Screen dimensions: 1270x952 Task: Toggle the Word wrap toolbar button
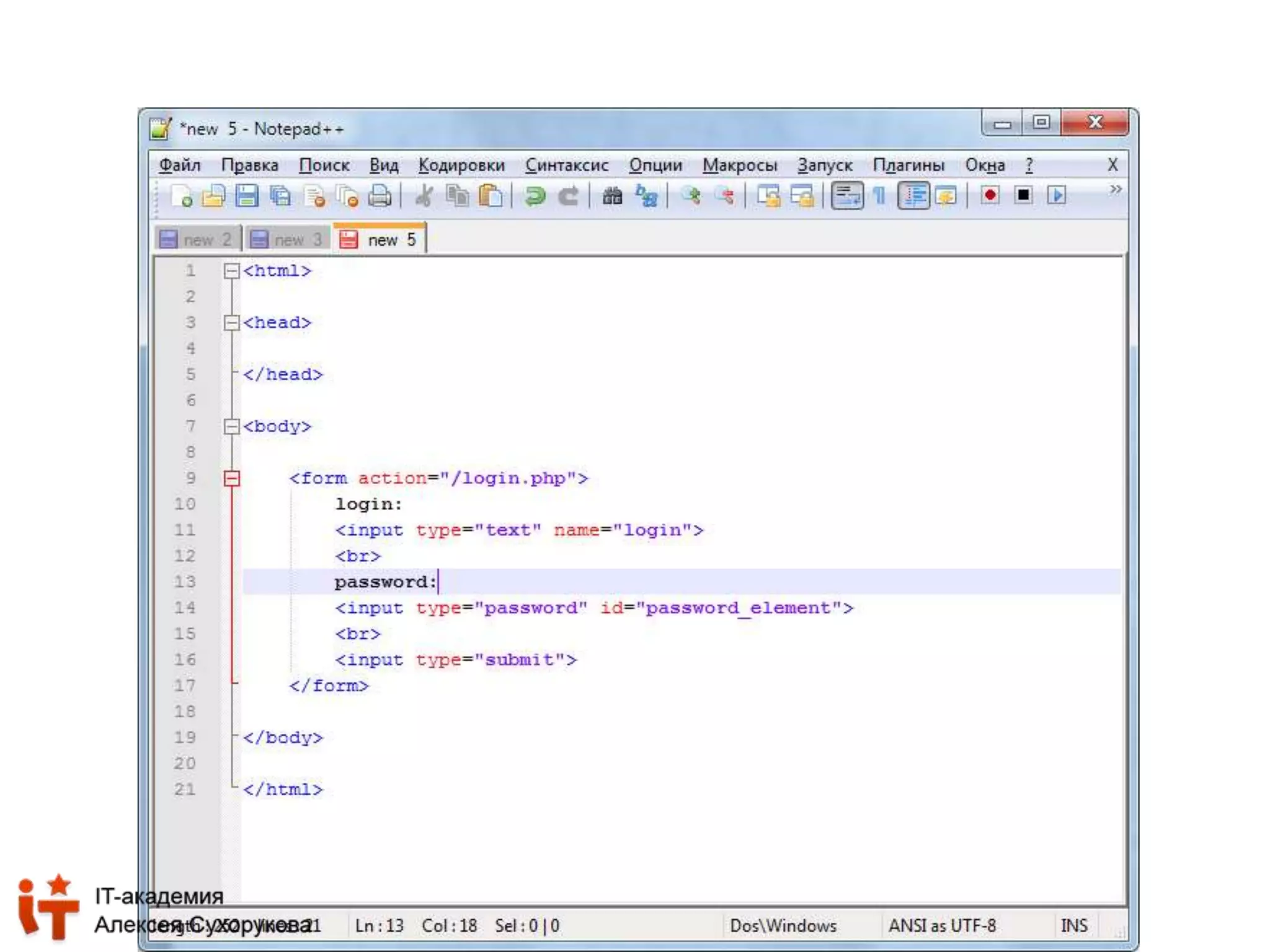point(846,196)
